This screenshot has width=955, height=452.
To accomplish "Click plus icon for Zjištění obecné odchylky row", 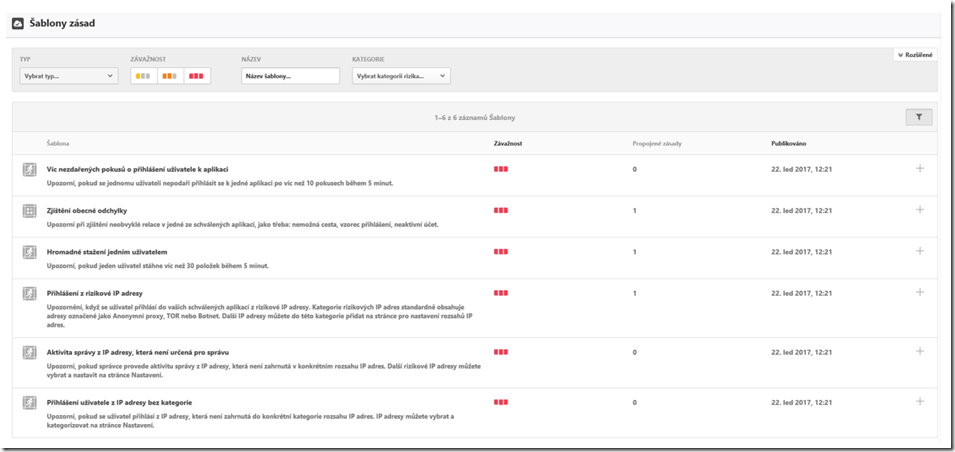I will [x=920, y=210].
